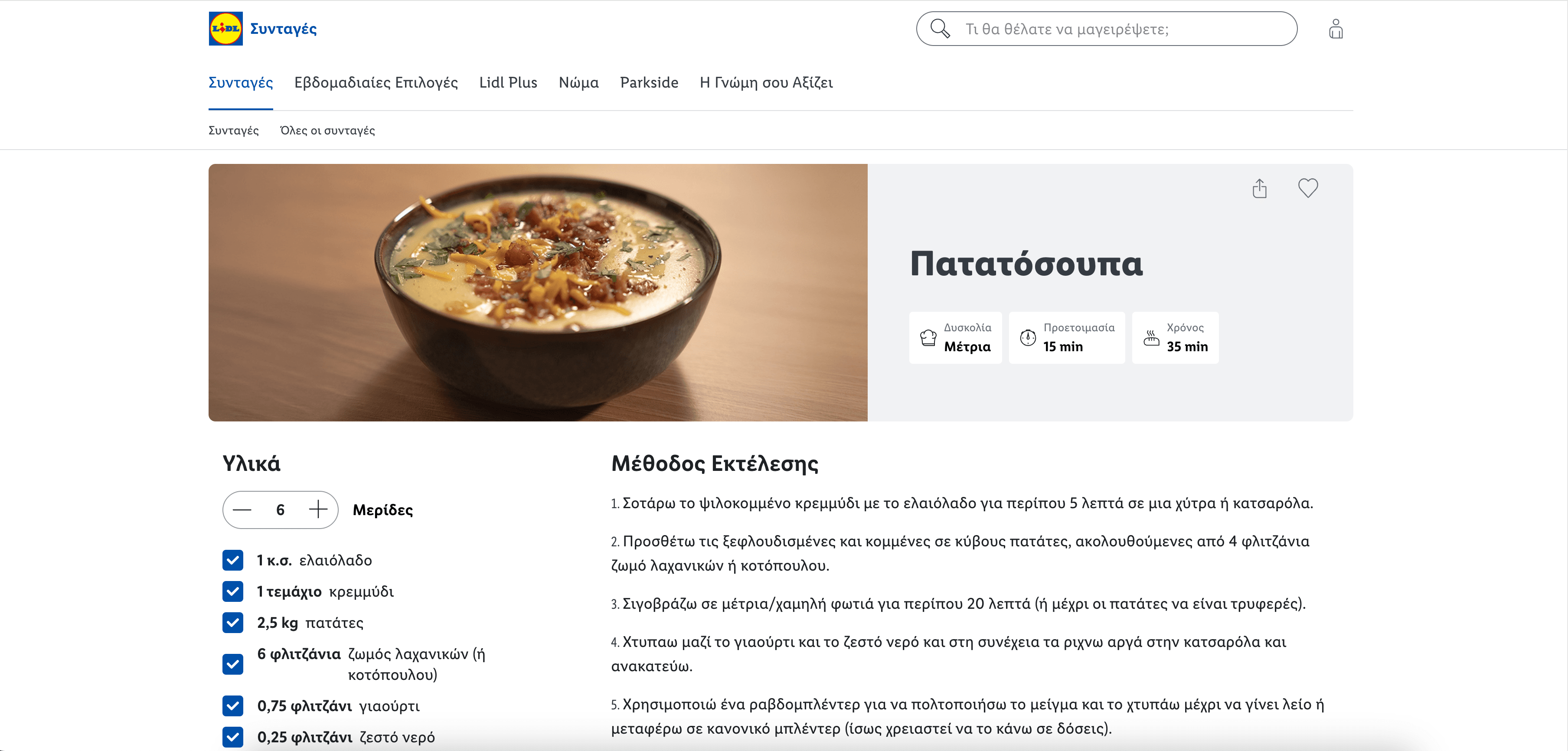Image resolution: width=1568 pixels, height=751 pixels.
Task: Go to the Parkside section
Action: point(648,83)
